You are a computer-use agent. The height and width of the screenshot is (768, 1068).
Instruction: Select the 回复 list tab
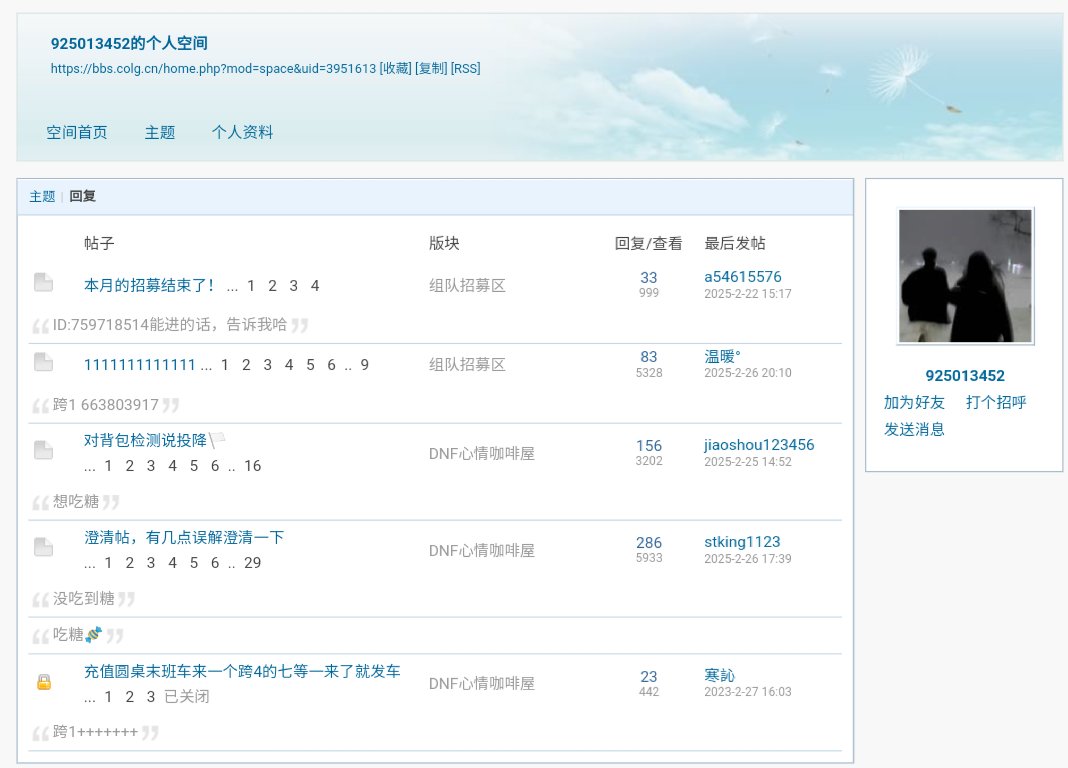pyautogui.click(x=82, y=196)
